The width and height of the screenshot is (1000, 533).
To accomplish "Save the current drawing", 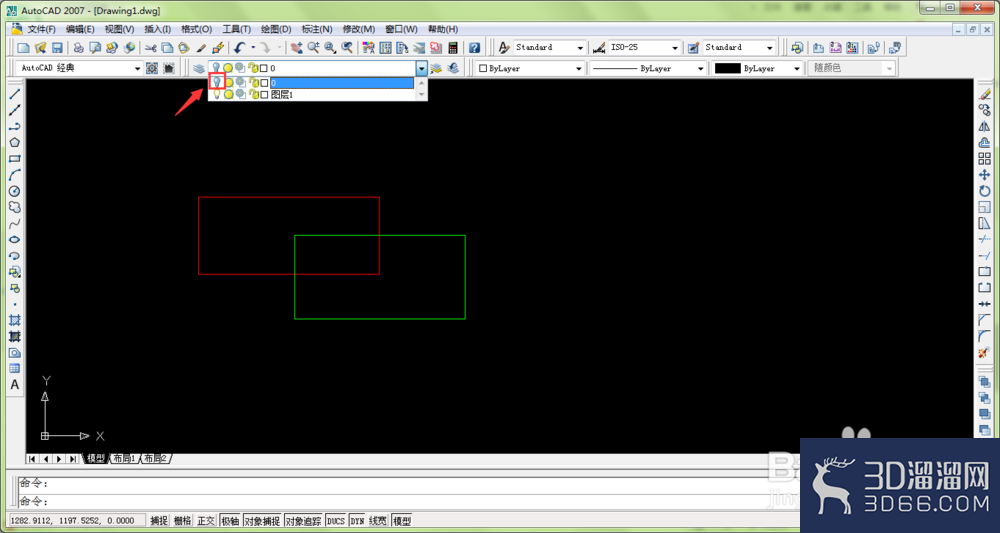I will [x=57, y=48].
